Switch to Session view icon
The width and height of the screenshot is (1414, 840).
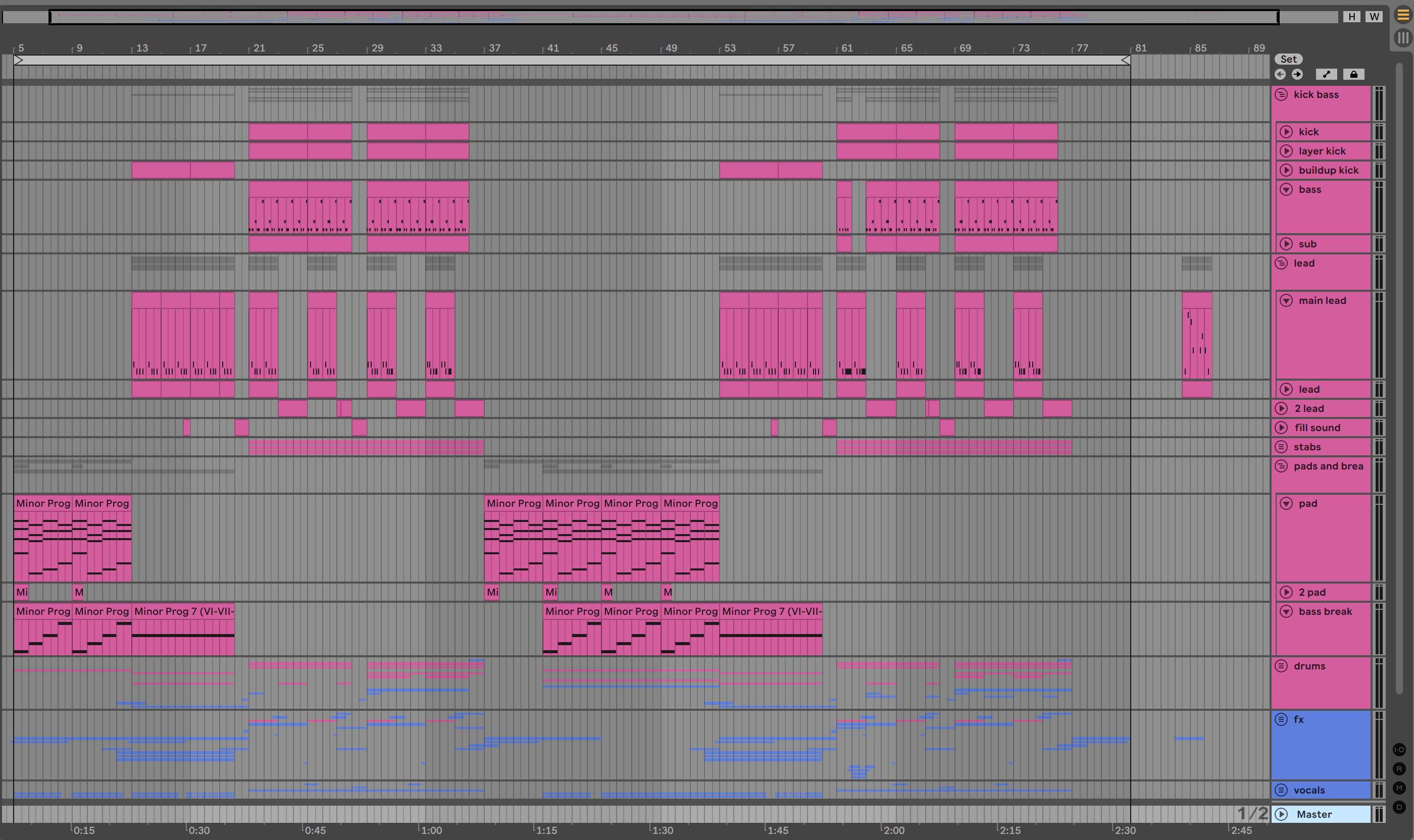[x=1403, y=38]
